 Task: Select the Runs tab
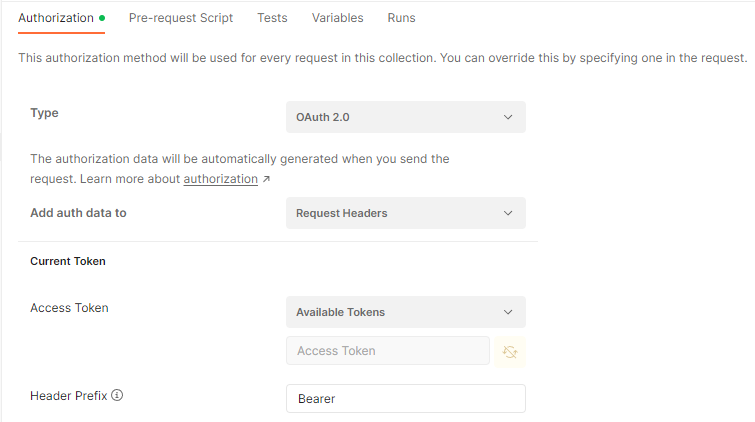coord(401,18)
